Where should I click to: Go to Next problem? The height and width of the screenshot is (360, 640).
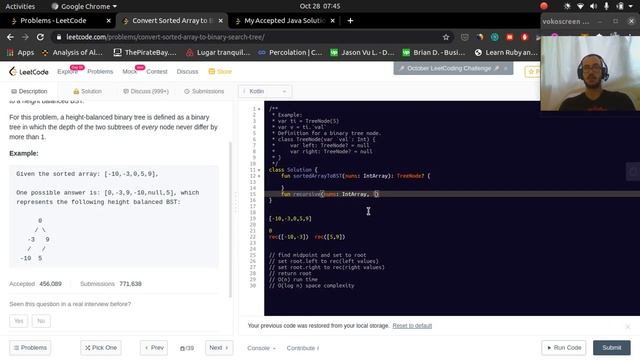(x=219, y=348)
